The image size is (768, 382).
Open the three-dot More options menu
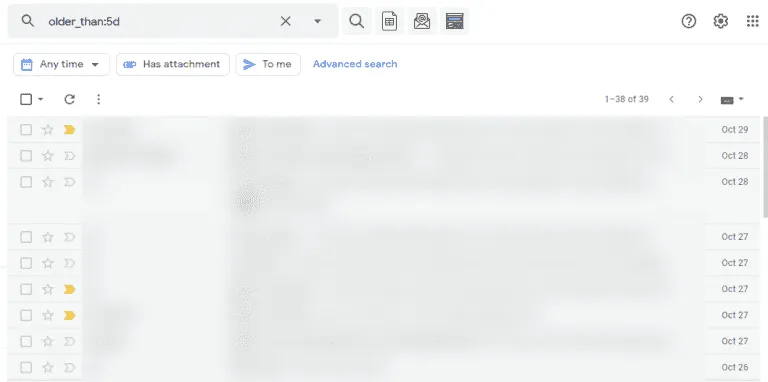point(98,99)
